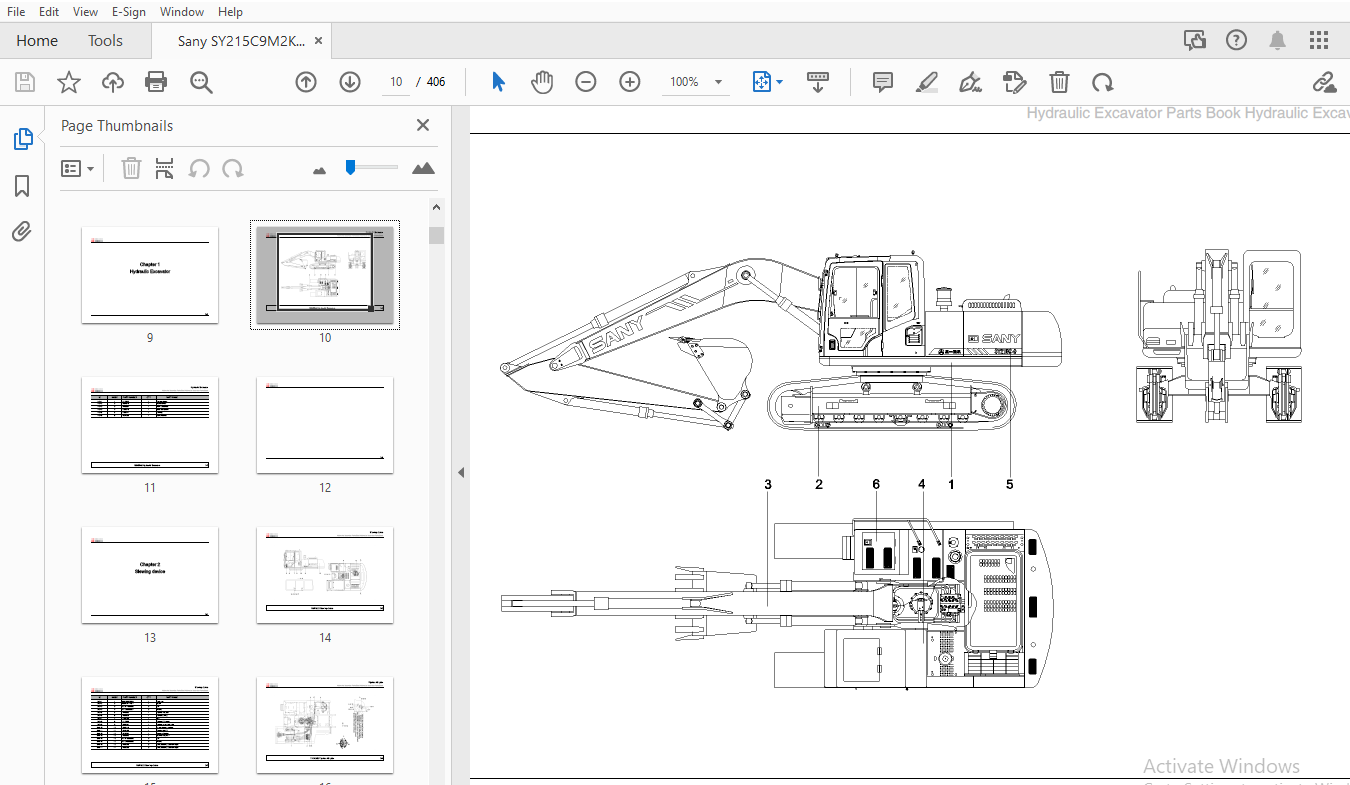Click the edit page pencil icon
This screenshot has width=1350, height=785.
[x=1015, y=82]
